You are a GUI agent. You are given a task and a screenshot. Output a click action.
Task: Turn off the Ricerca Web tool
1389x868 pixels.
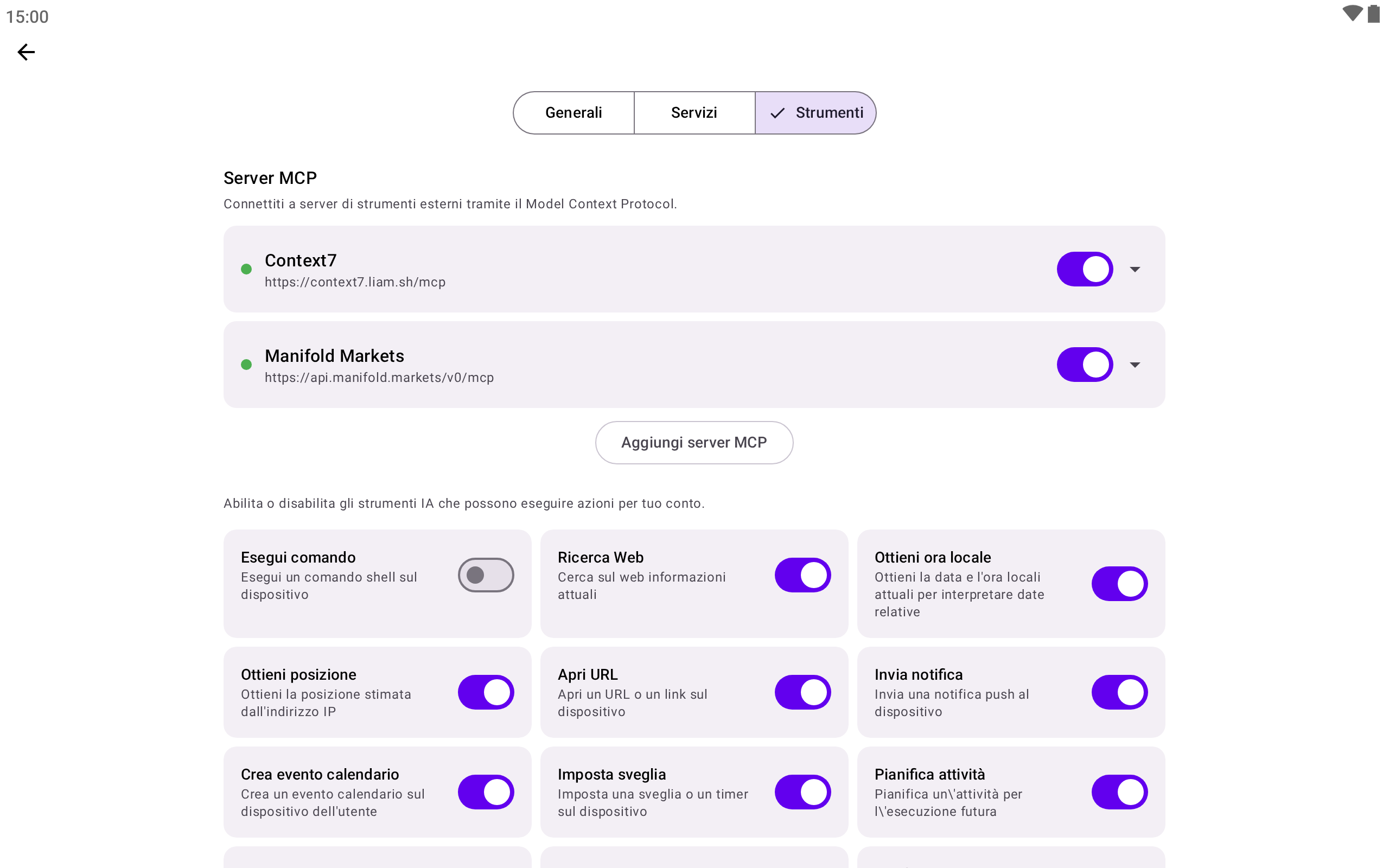coord(802,575)
